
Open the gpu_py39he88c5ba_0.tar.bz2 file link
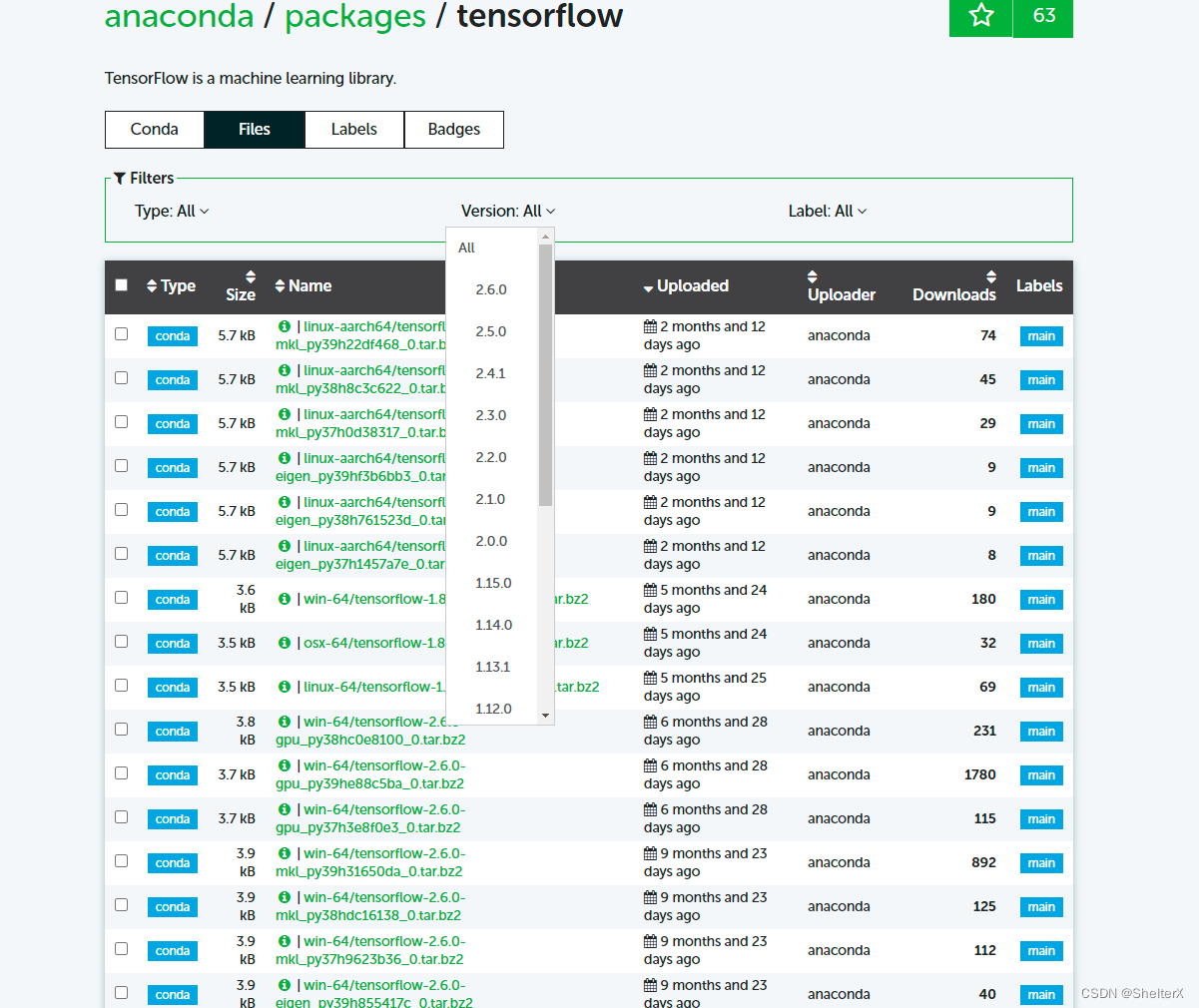click(x=370, y=774)
